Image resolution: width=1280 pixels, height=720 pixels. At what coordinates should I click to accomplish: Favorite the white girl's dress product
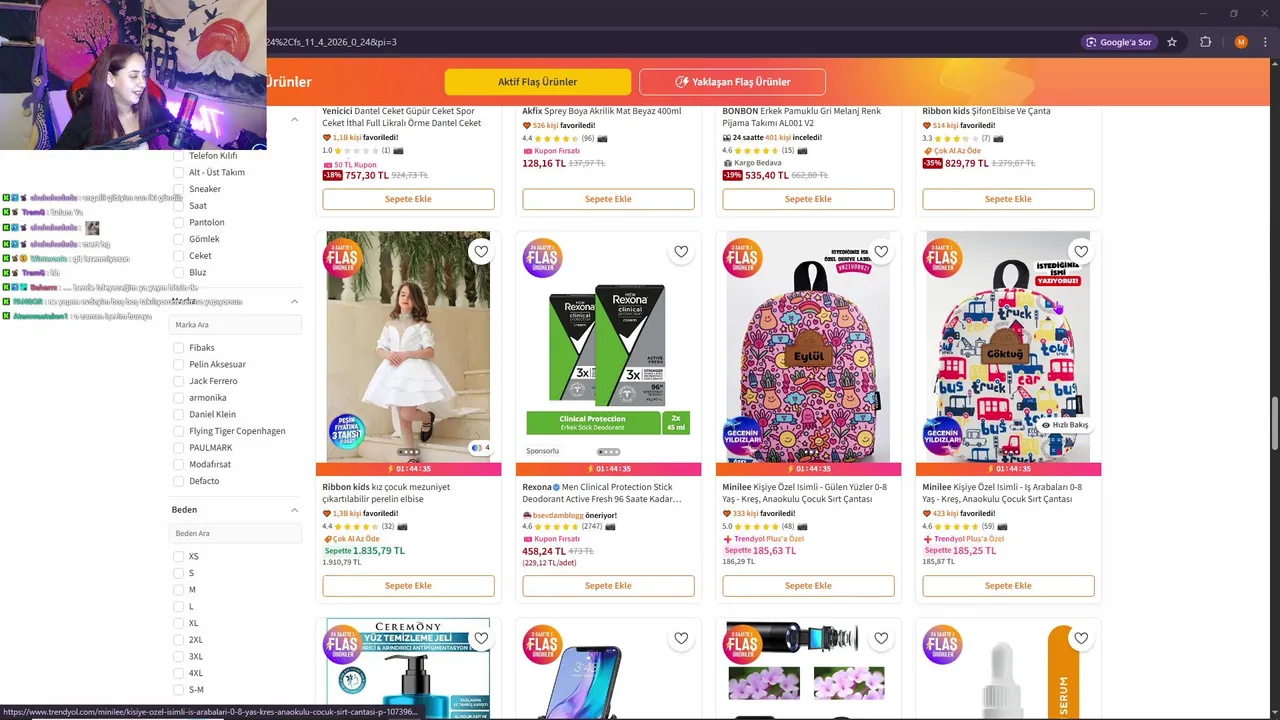coord(481,252)
